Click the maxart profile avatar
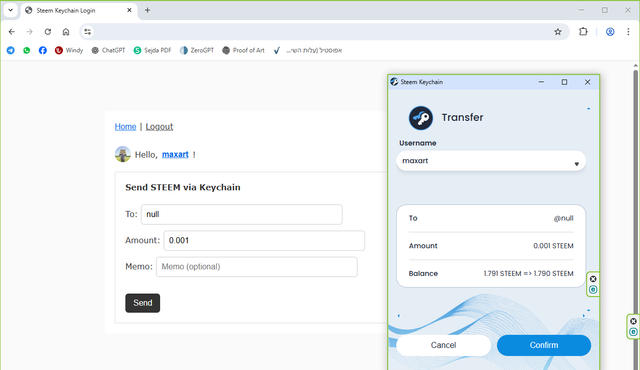640x370 pixels. 122,154
